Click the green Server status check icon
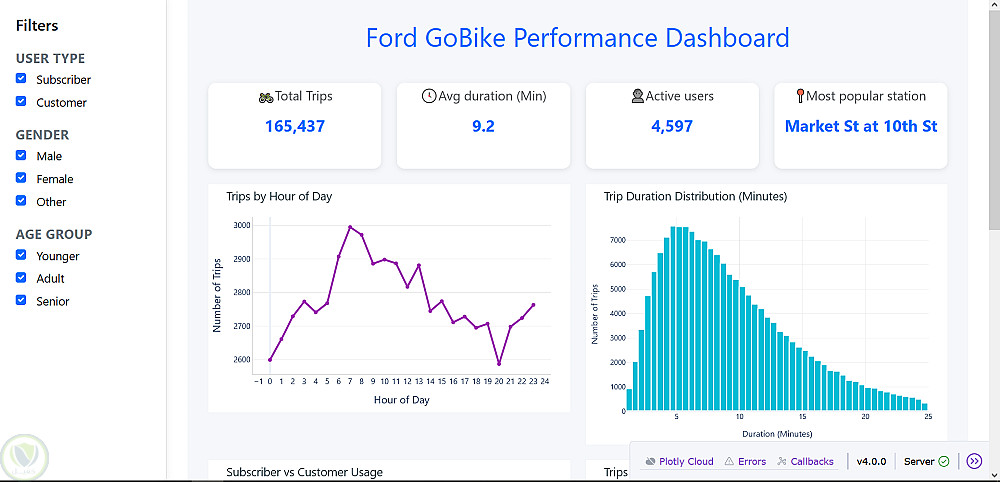Viewport: 1000px width, 482px height. pos(944,462)
